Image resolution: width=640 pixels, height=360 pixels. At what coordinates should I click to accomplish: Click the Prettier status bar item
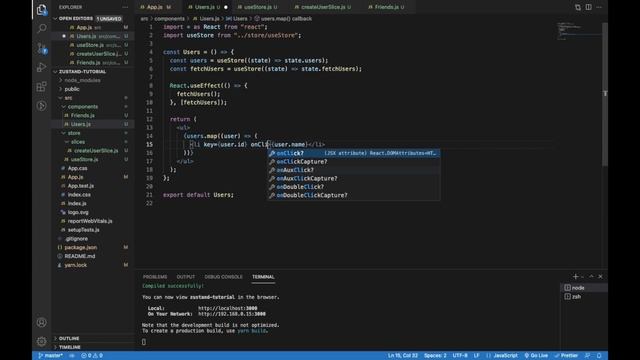tap(566, 356)
